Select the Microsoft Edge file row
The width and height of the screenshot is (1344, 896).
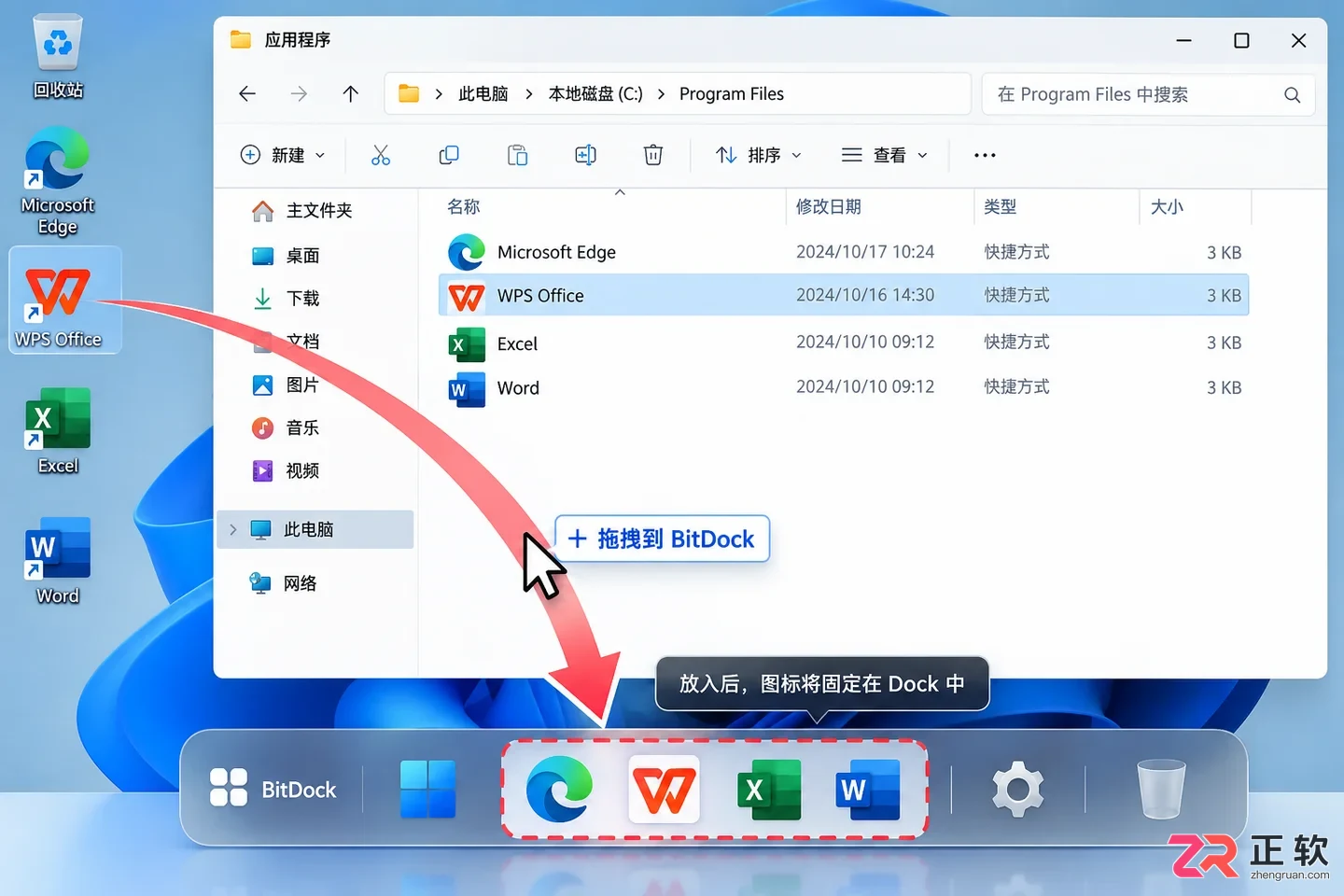click(844, 252)
